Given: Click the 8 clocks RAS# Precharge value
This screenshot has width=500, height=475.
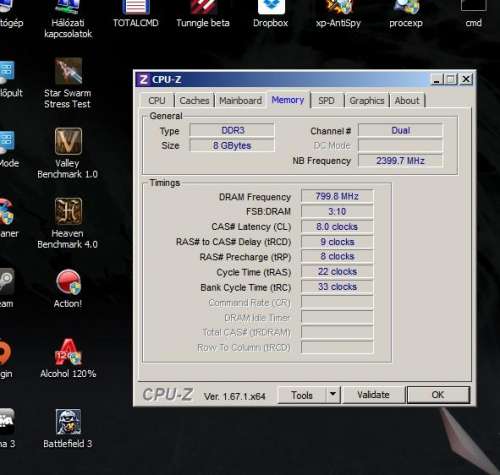Looking at the screenshot, I should [337, 256].
